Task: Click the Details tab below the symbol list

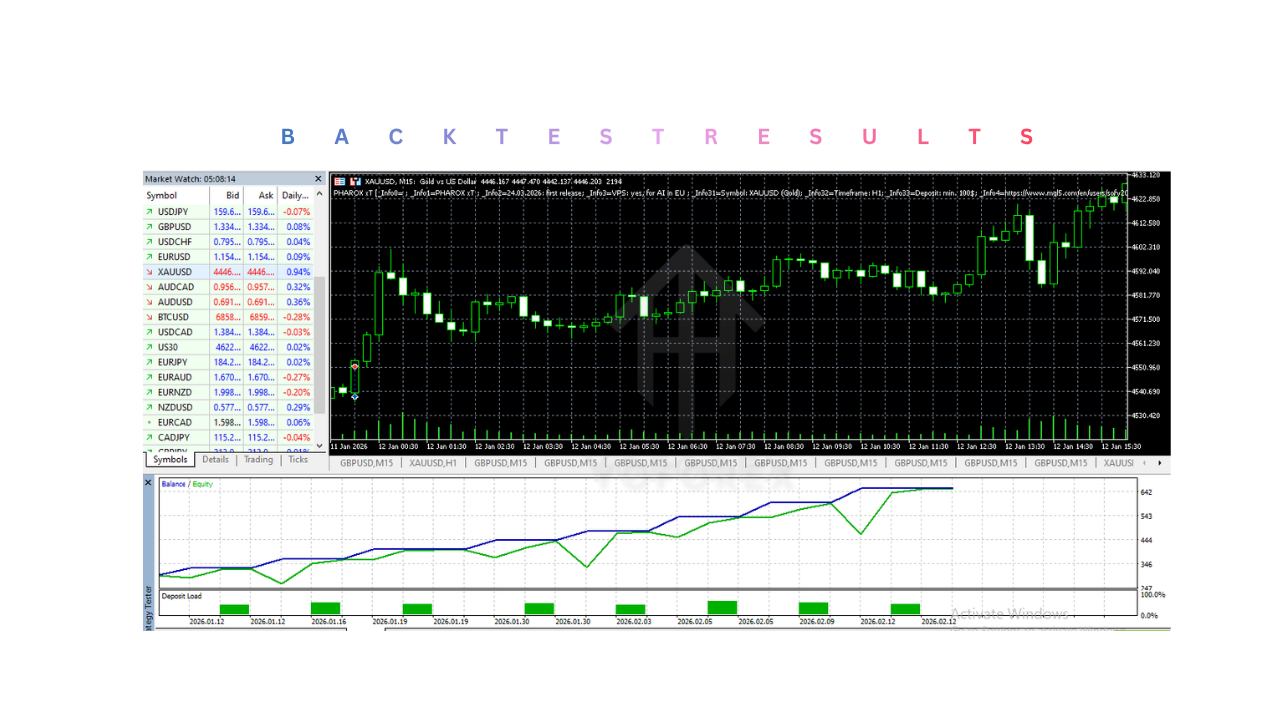Action: tap(215, 460)
